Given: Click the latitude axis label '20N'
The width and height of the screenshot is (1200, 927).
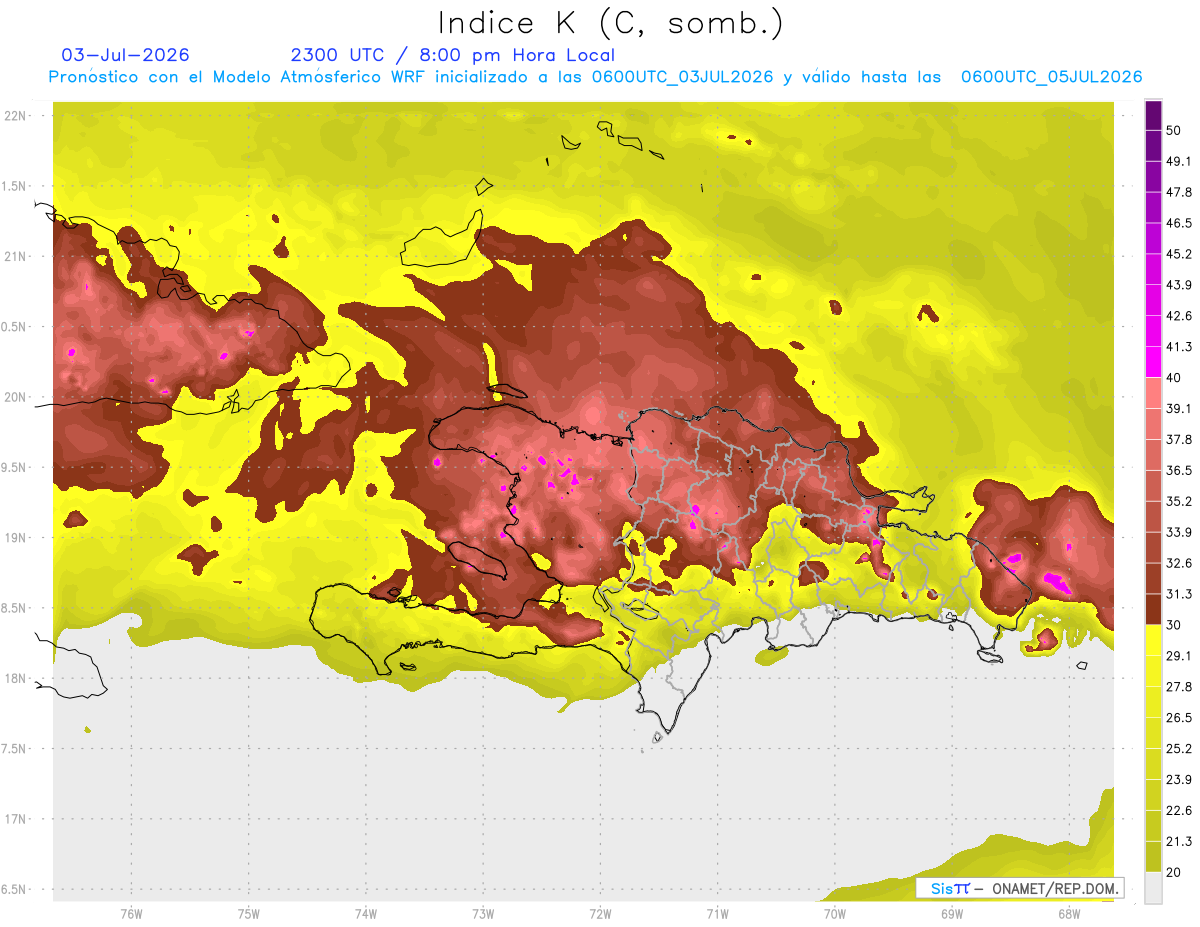Looking at the screenshot, I should point(16,397).
